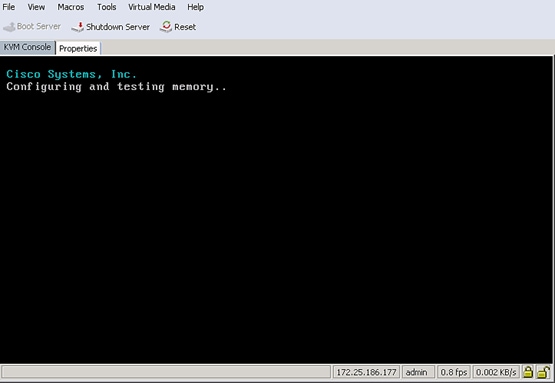The width and height of the screenshot is (555, 383).
Task: Open the Tools menu
Action: [x=107, y=7]
